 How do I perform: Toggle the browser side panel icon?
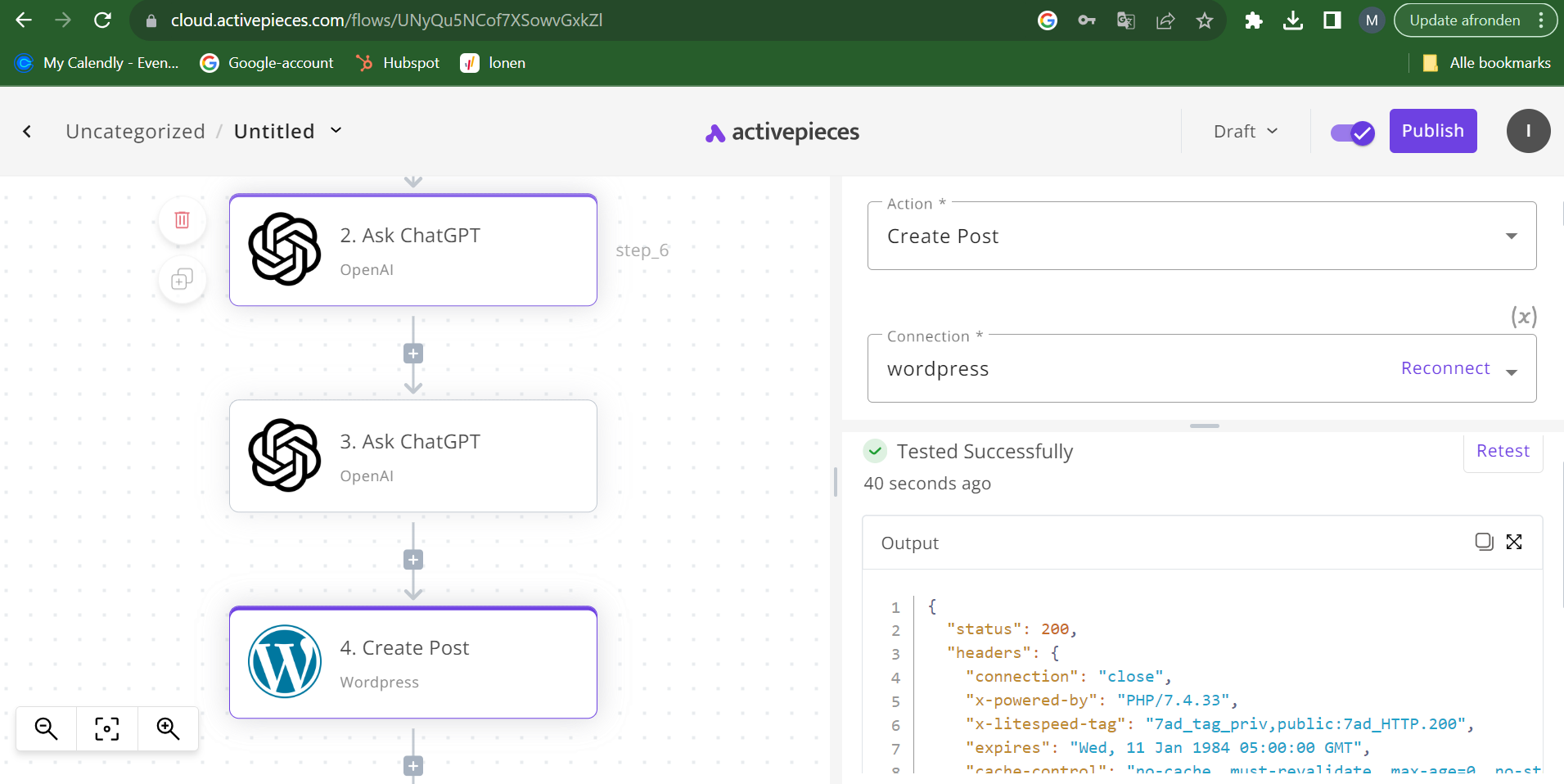coord(1332,20)
